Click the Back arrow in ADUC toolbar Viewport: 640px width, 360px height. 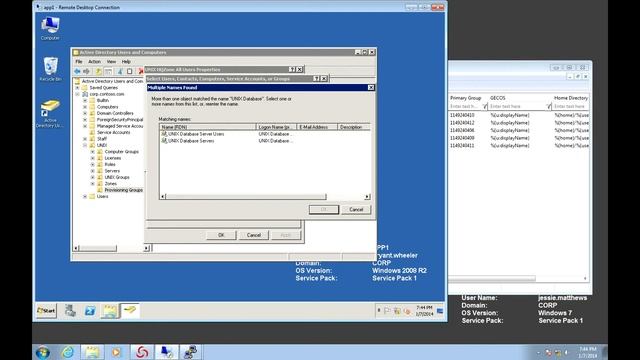(x=77, y=71)
